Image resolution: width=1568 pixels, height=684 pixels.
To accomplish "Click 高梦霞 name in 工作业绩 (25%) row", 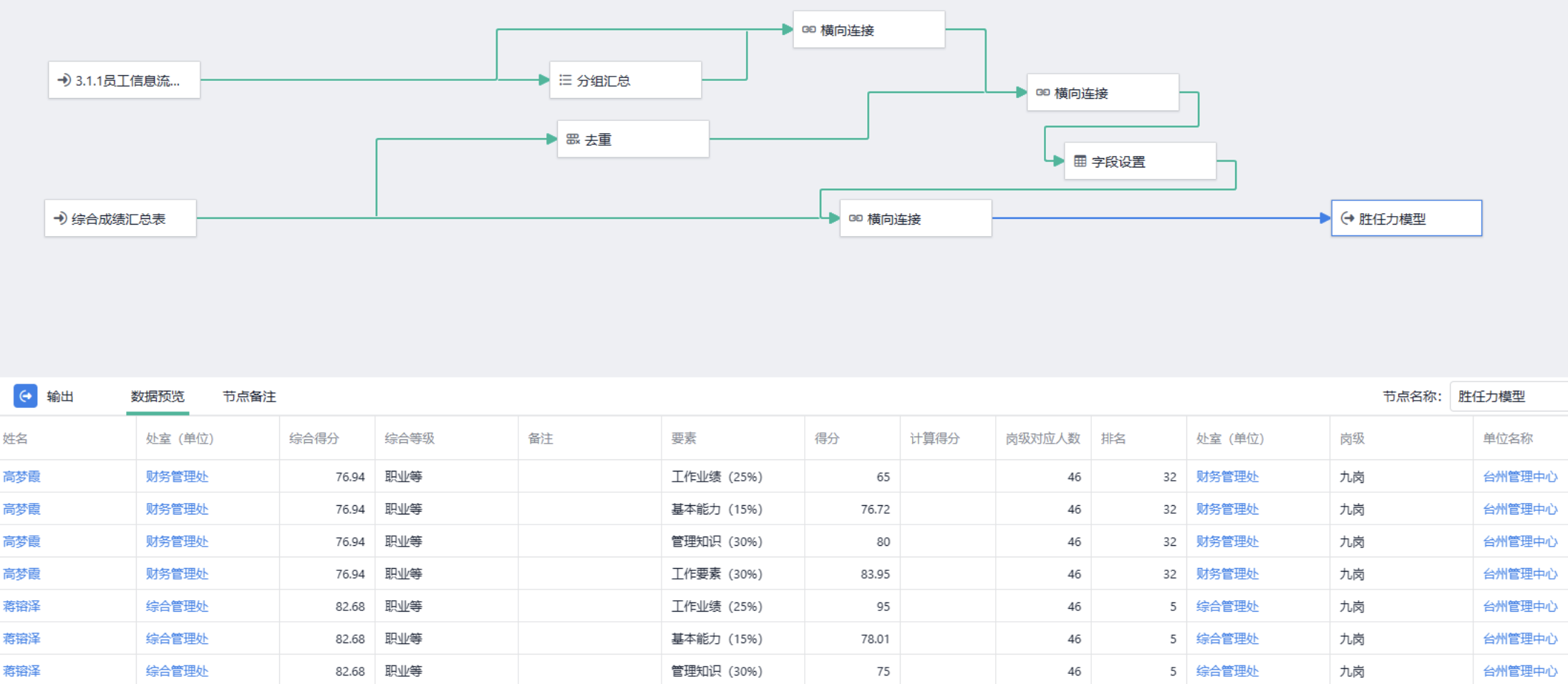I will tap(21, 477).
